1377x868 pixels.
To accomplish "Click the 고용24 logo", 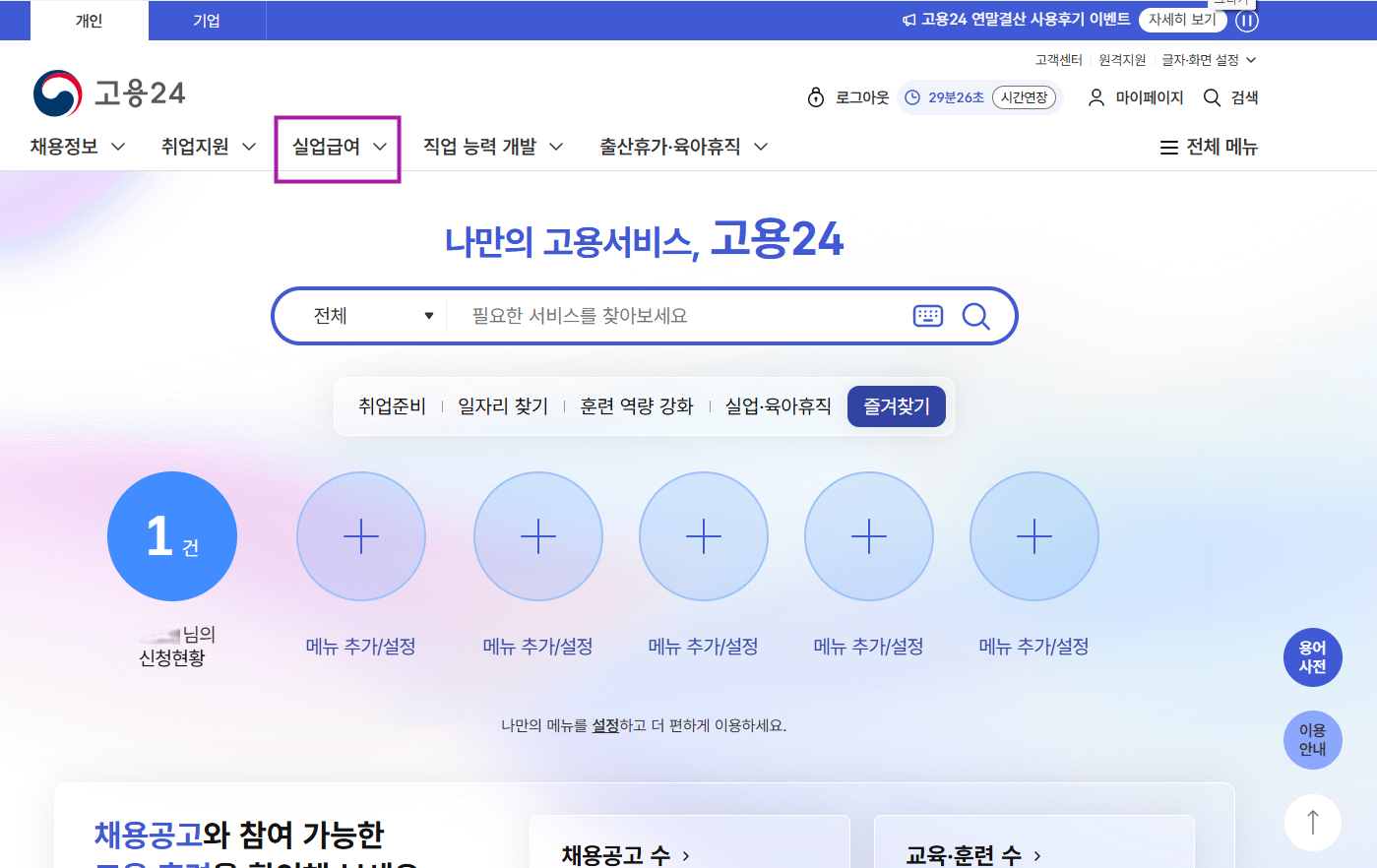I will [109, 93].
